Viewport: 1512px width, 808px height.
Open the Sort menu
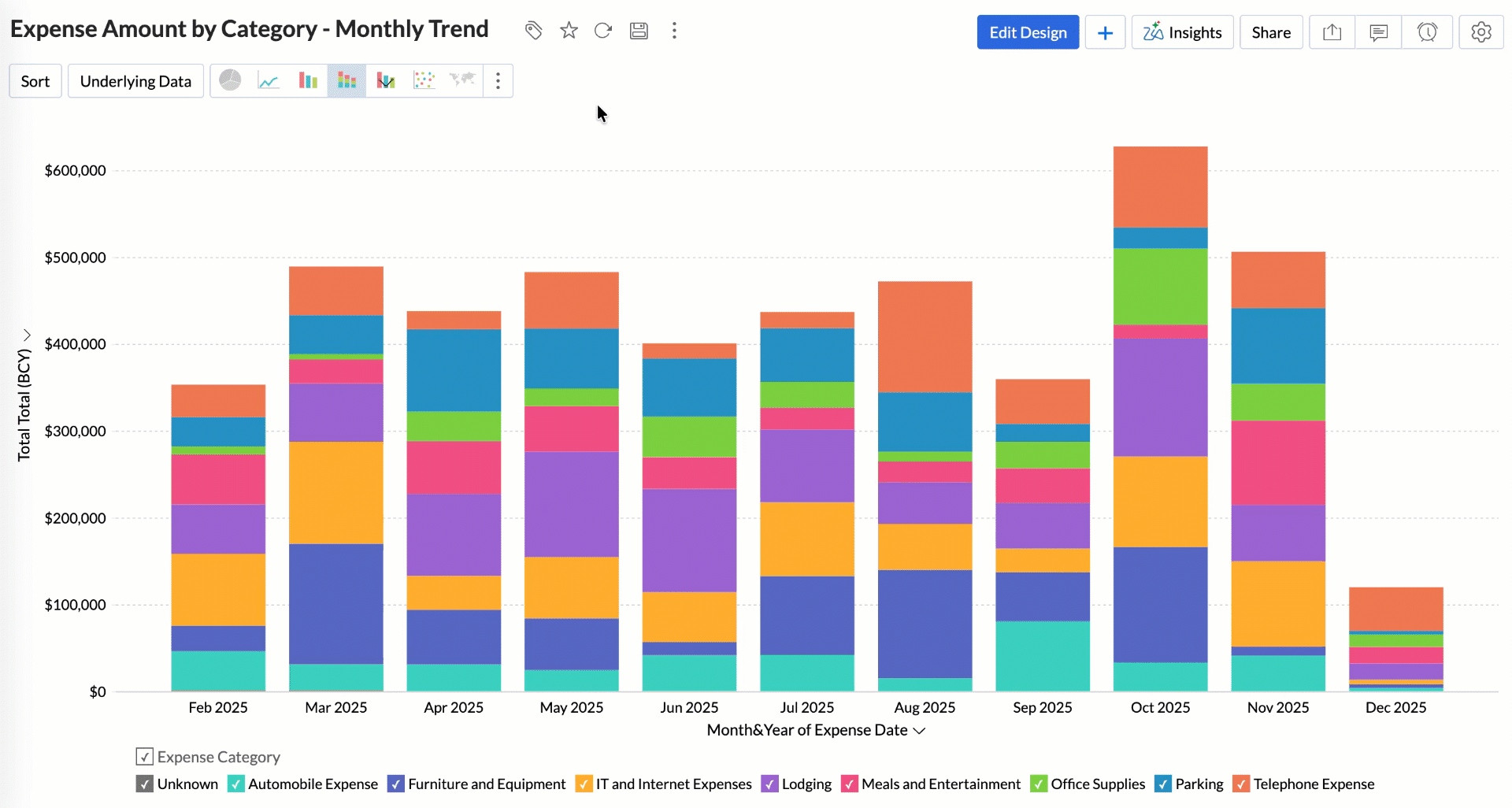35,81
